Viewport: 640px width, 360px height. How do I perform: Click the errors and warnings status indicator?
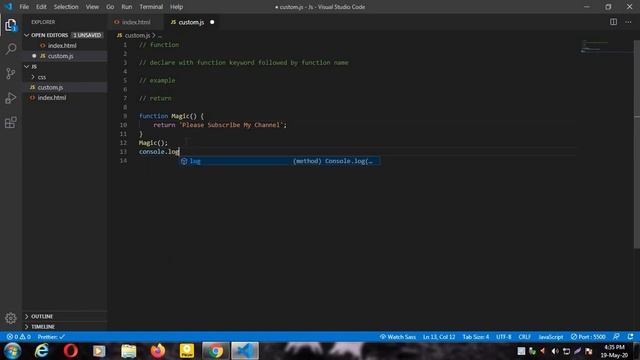click(18, 337)
